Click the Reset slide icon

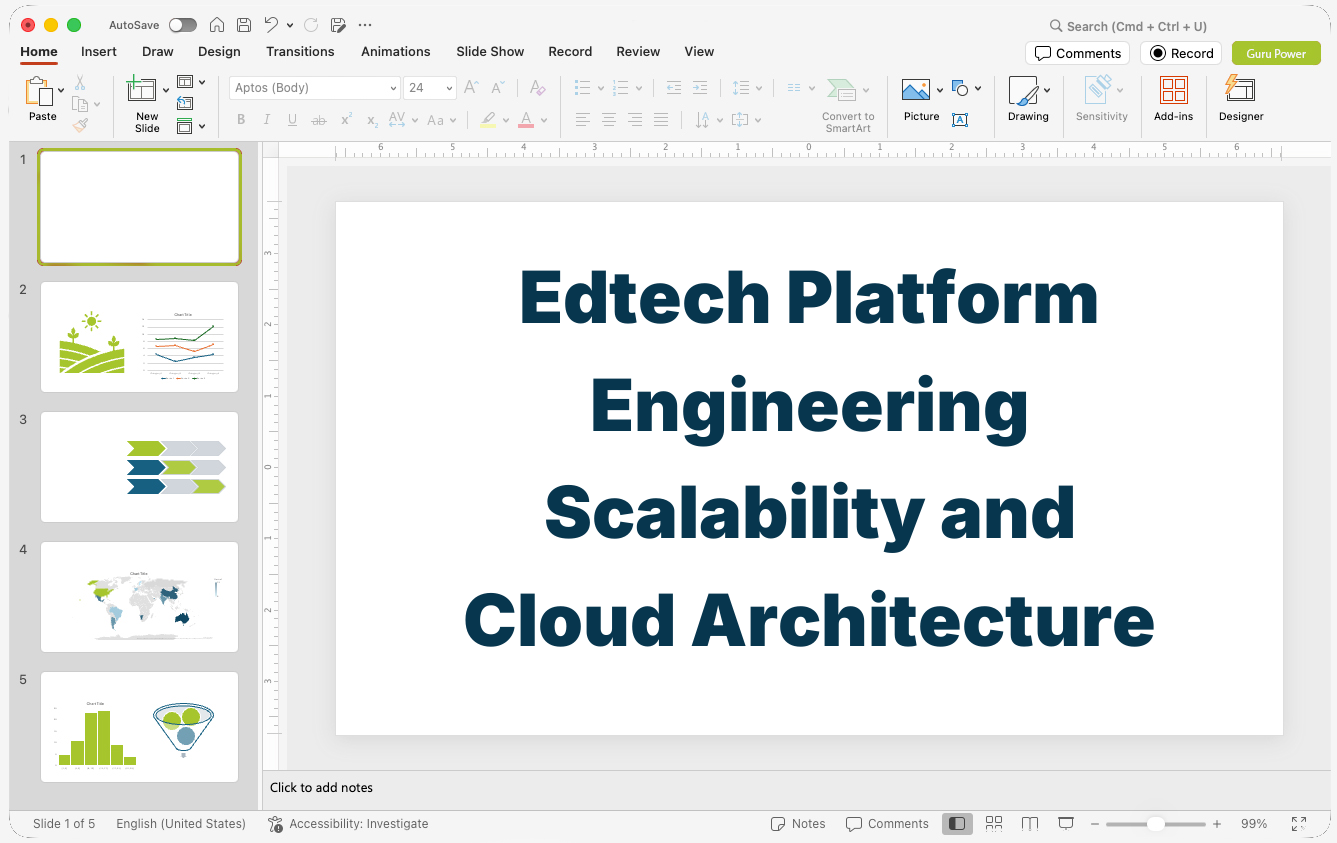pos(185,103)
